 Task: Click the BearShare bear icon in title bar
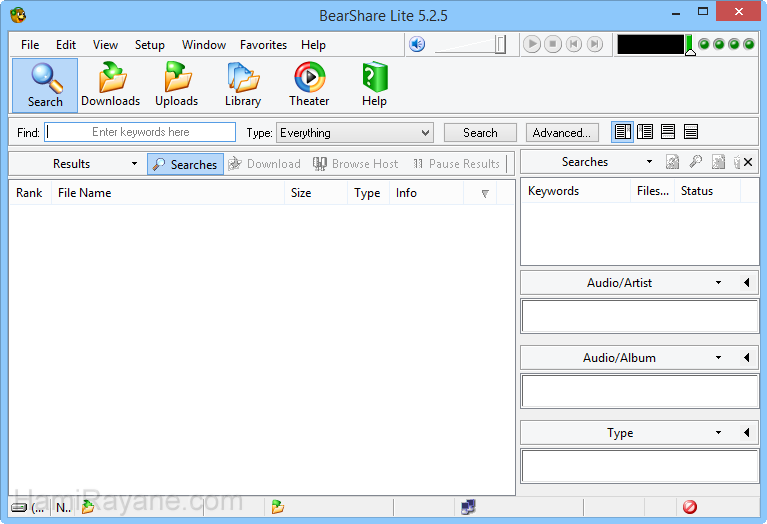tap(18, 15)
